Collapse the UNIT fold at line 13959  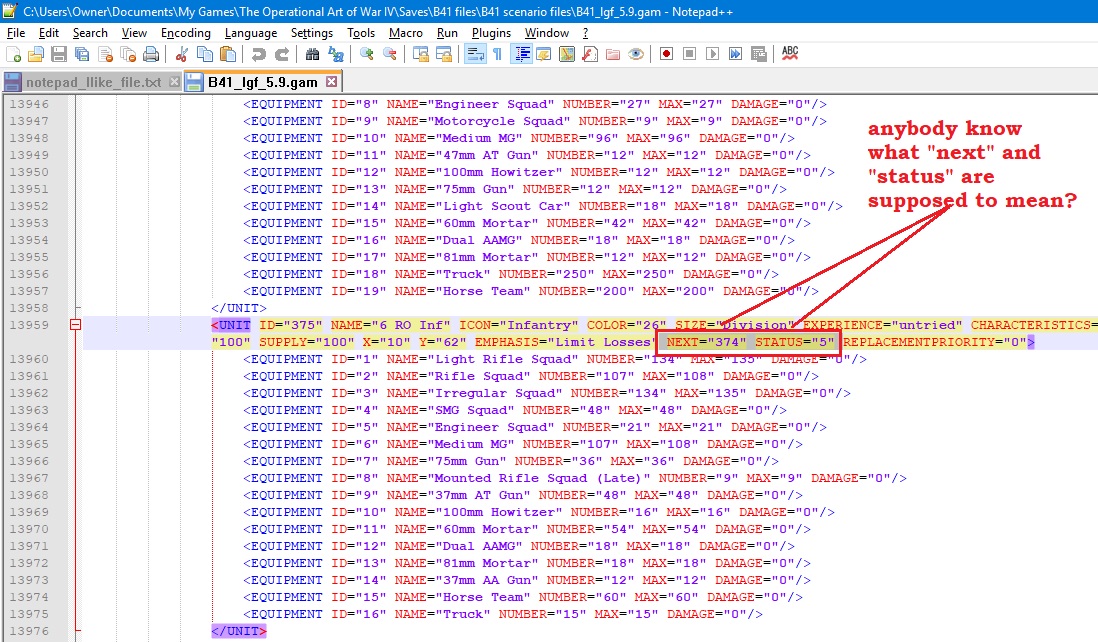pos(75,325)
